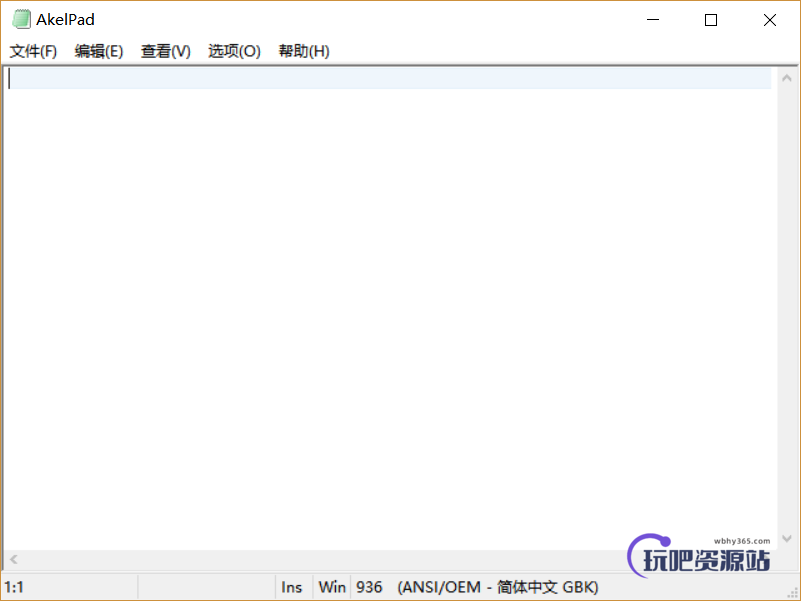Open the 帮助(H) menu
Viewport: 801px width, 601px height.
(303, 51)
